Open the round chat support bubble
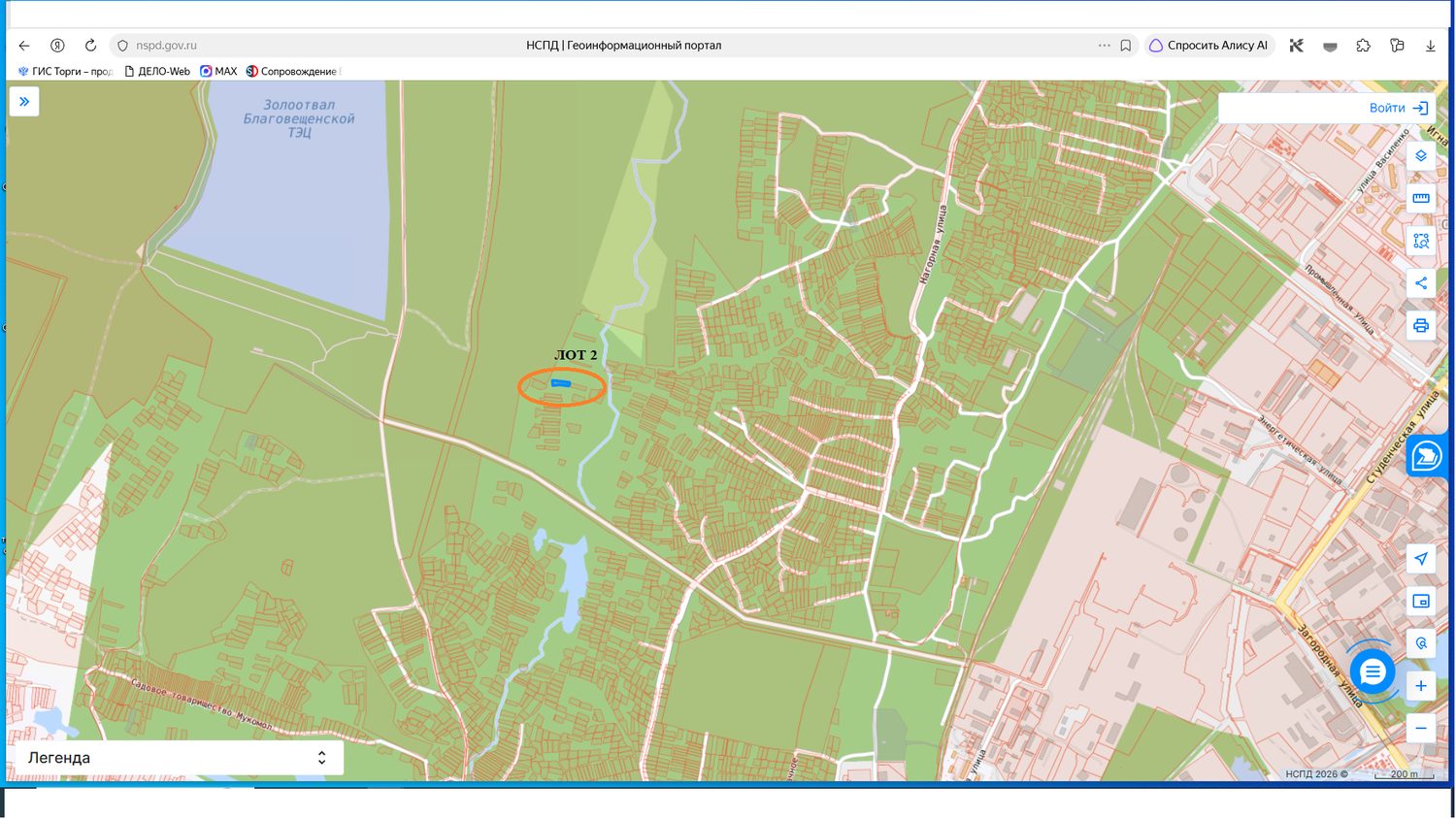 1372,672
